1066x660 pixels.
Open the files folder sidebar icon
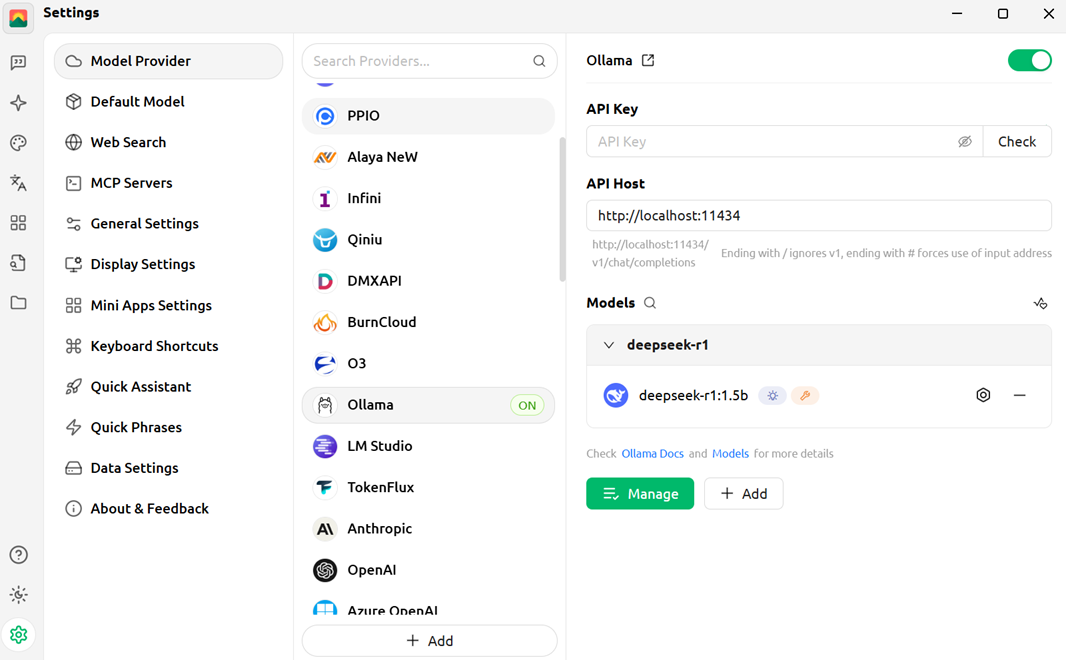(x=18, y=303)
